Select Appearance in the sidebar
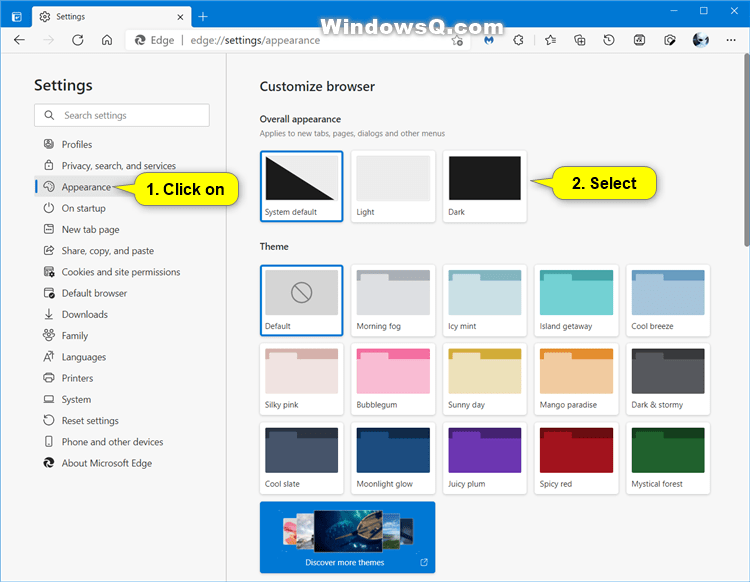The width and height of the screenshot is (750, 582). coord(86,187)
